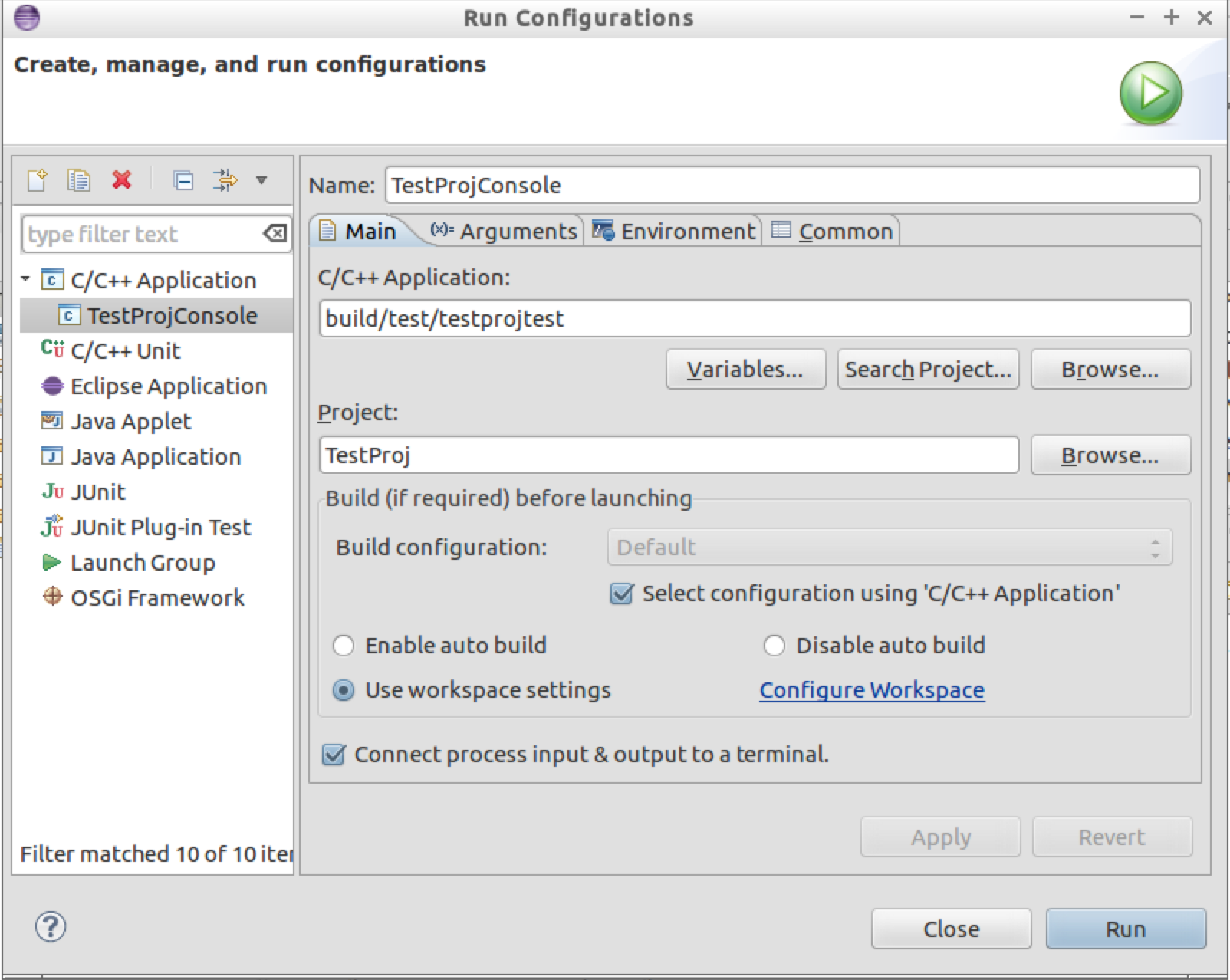Open help via question mark icon
1230x980 pixels.
(x=51, y=926)
